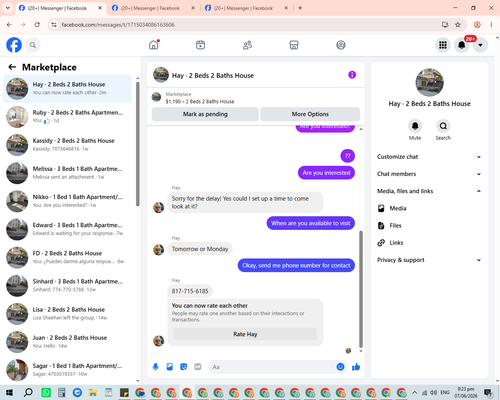Show hidden system tray icons
The width and height of the screenshot is (500, 400).
414,392
